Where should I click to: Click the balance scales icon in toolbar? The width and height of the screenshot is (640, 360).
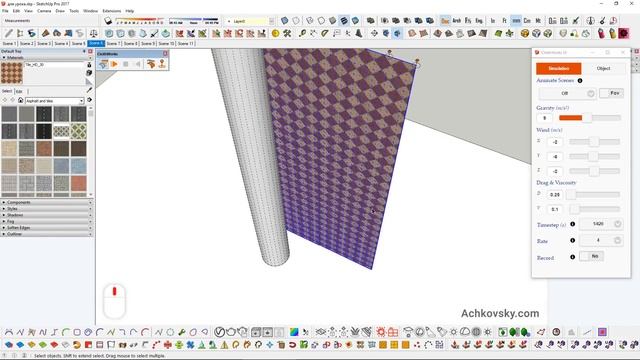coord(93,33)
